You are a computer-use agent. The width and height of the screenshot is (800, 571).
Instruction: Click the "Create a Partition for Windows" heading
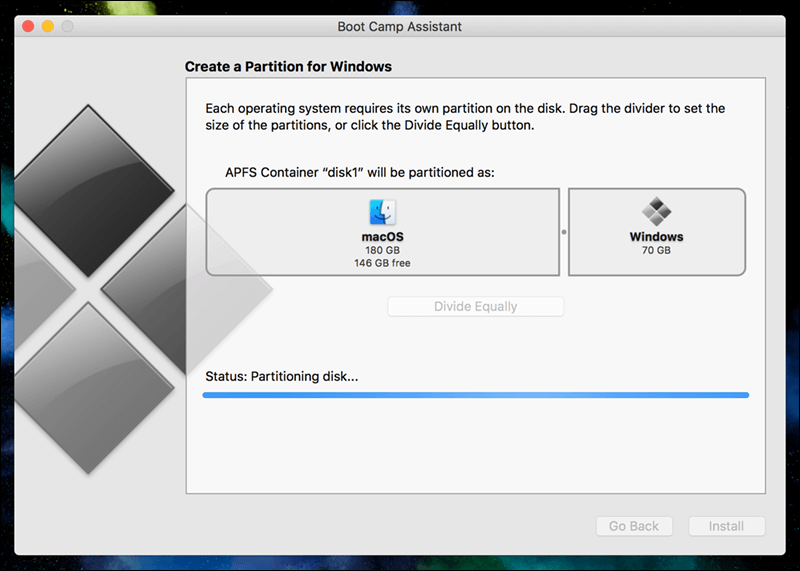pyautogui.click(x=288, y=67)
